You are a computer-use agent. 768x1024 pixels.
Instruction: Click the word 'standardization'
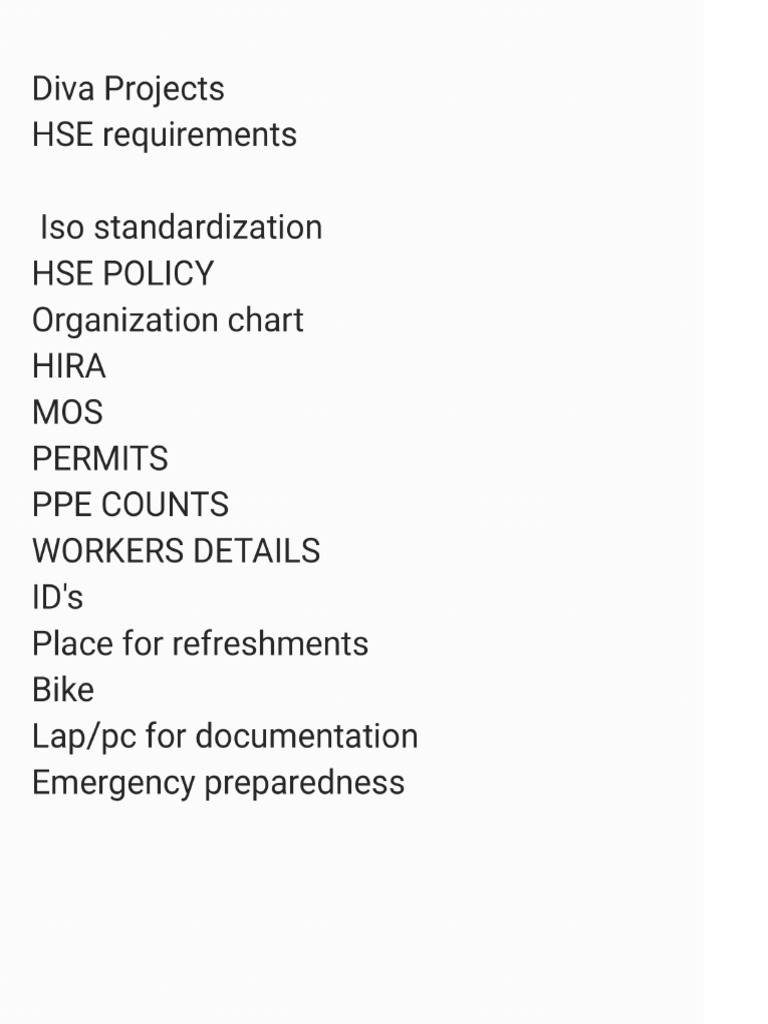pyautogui.click(x=208, y=227)
